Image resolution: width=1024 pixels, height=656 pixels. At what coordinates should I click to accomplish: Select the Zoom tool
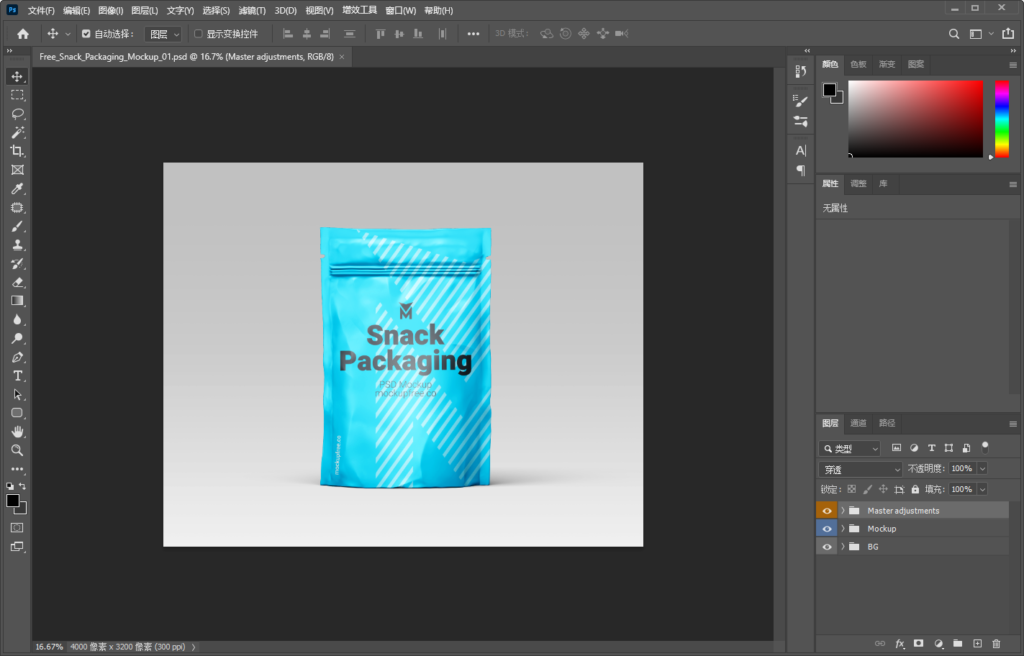(17, 450)
